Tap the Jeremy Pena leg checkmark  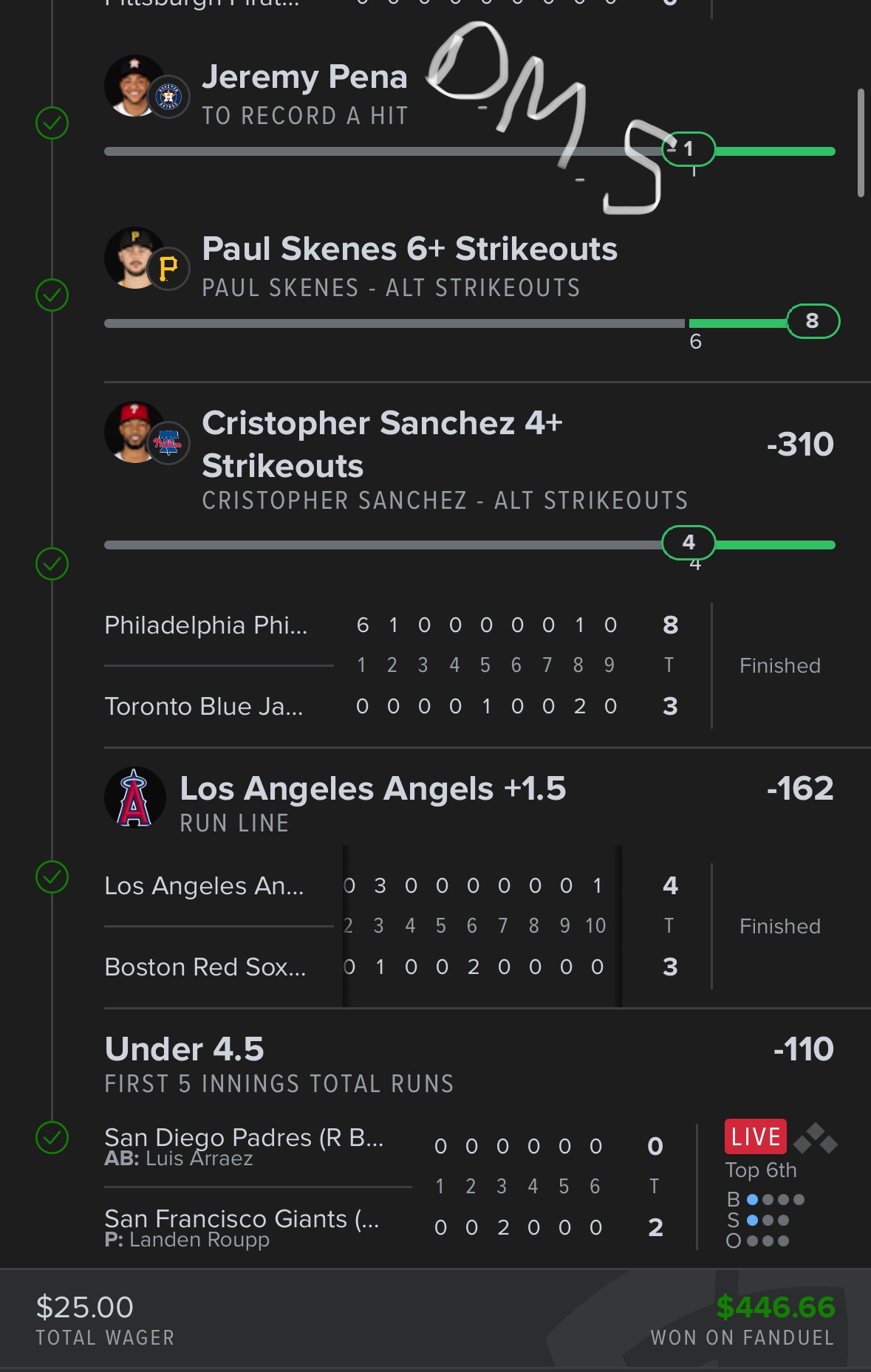(52, 123)
